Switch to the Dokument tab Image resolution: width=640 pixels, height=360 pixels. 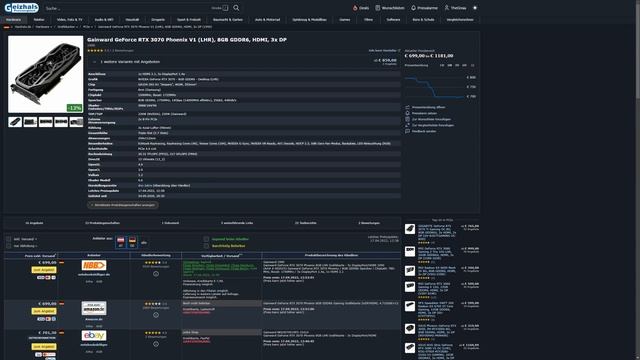pos(170,223)
